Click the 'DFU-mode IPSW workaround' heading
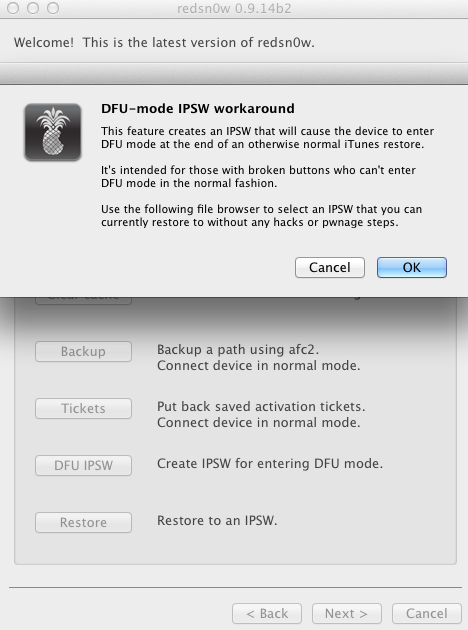468x630 pixels. (198, 108)
